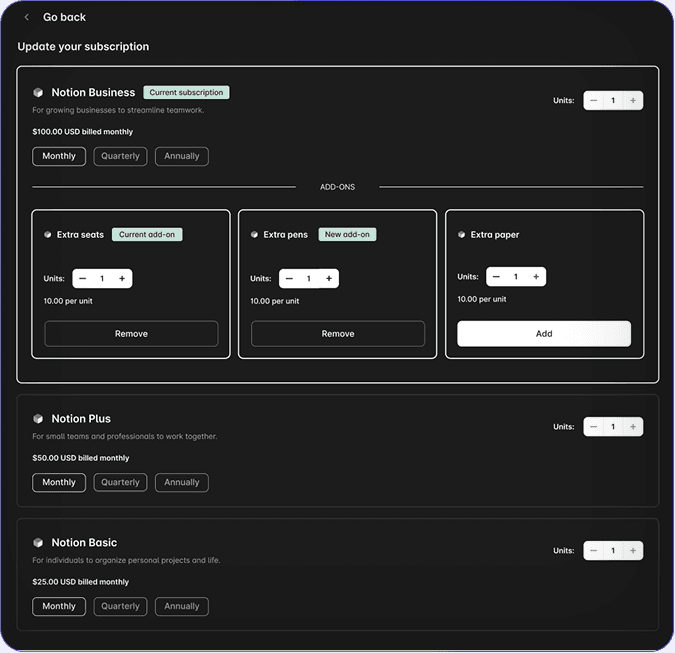Decrease Notion Basic units with minus
Viewport: 675px width, 653px height.
coord(594,551)
